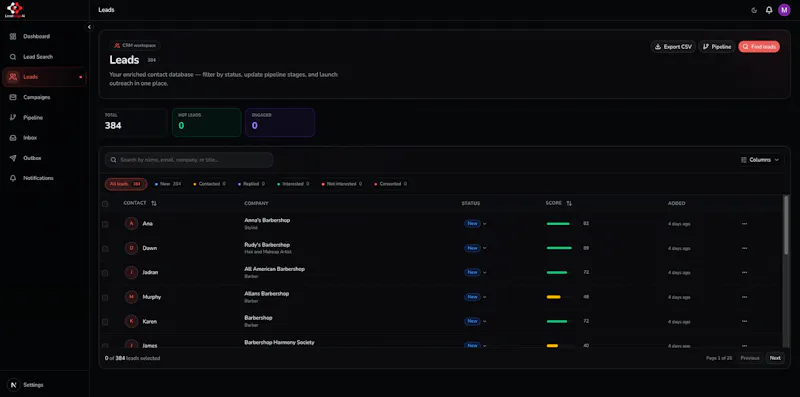Image resolution: width=800 pixels, height=397 pixels.
Task: Click the Outbox paper plane icon
Action: (13, 158)
